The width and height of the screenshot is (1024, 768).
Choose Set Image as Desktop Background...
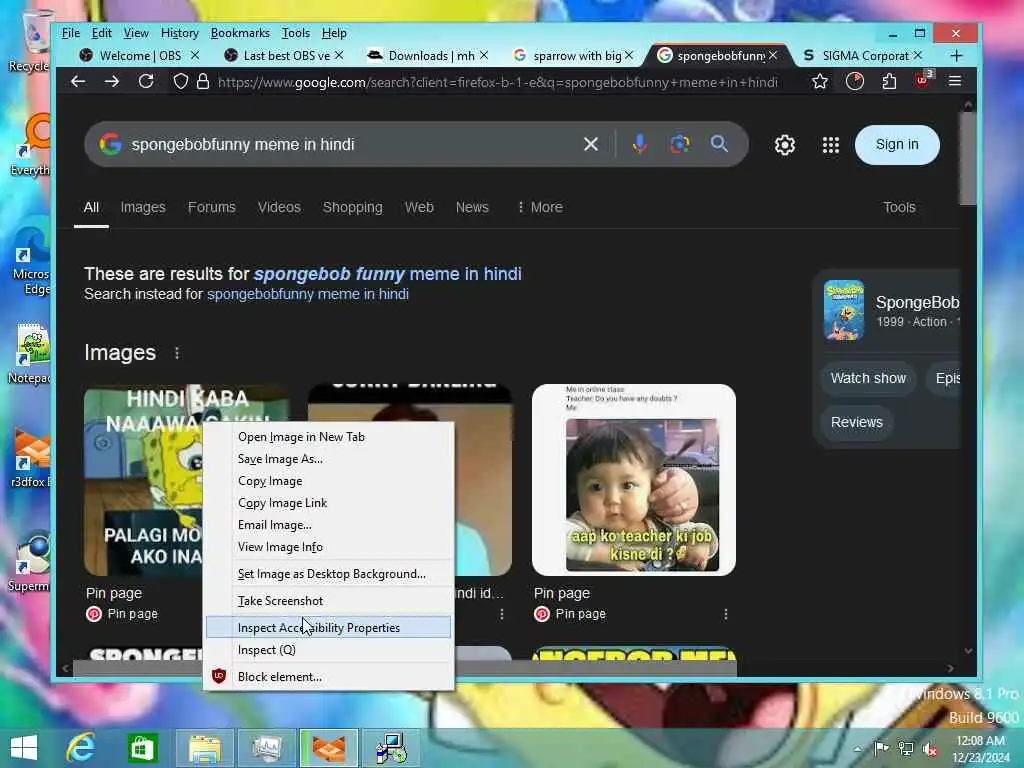click(328, 574)
